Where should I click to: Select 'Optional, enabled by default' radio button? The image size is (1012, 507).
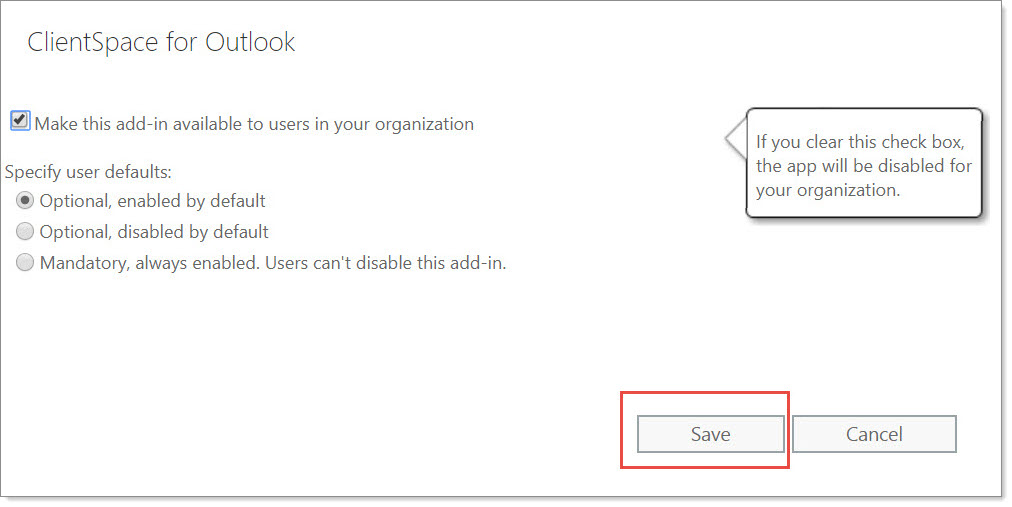click(25, 201)
